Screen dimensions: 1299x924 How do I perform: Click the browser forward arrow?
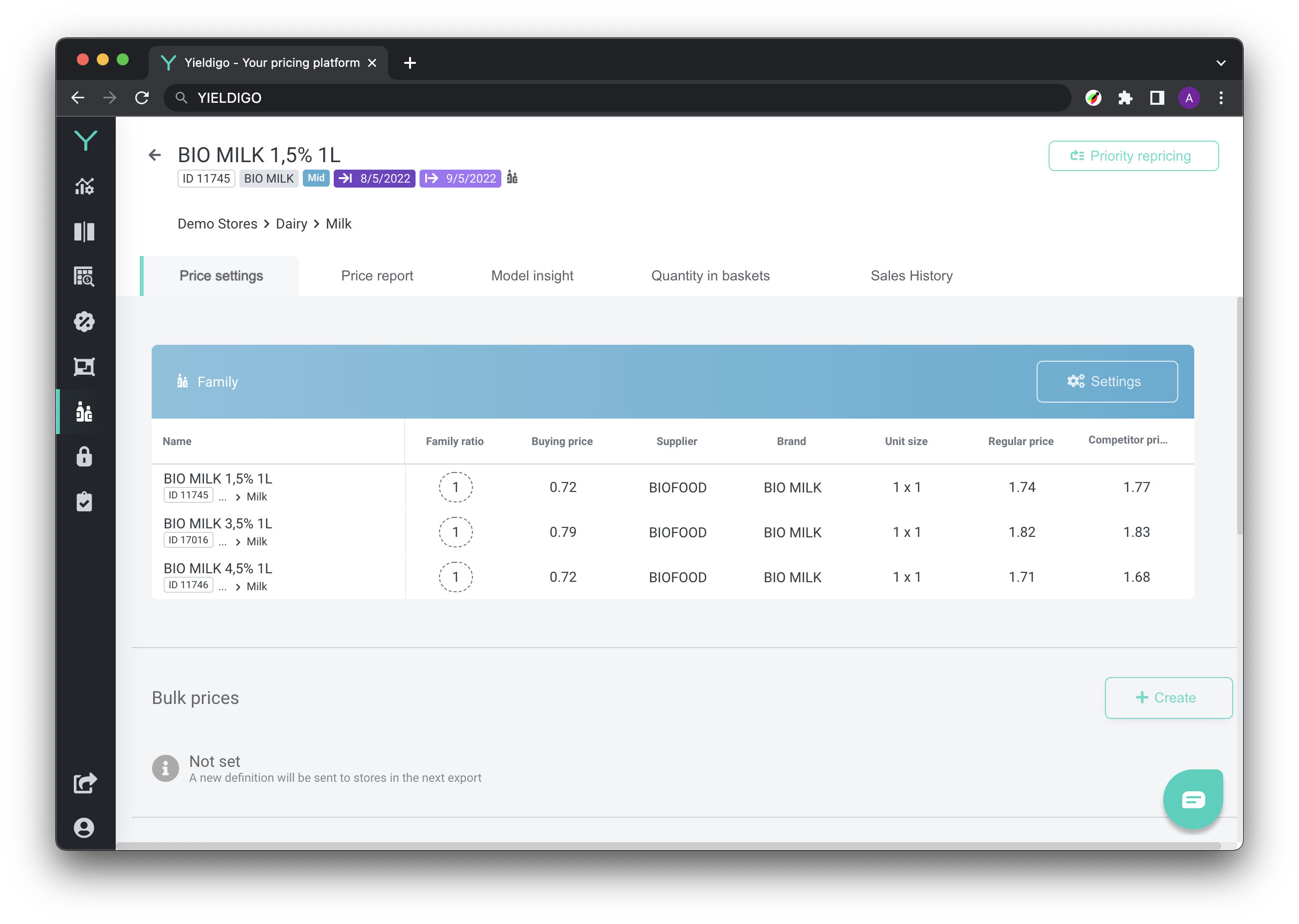[x=110, y=98]
